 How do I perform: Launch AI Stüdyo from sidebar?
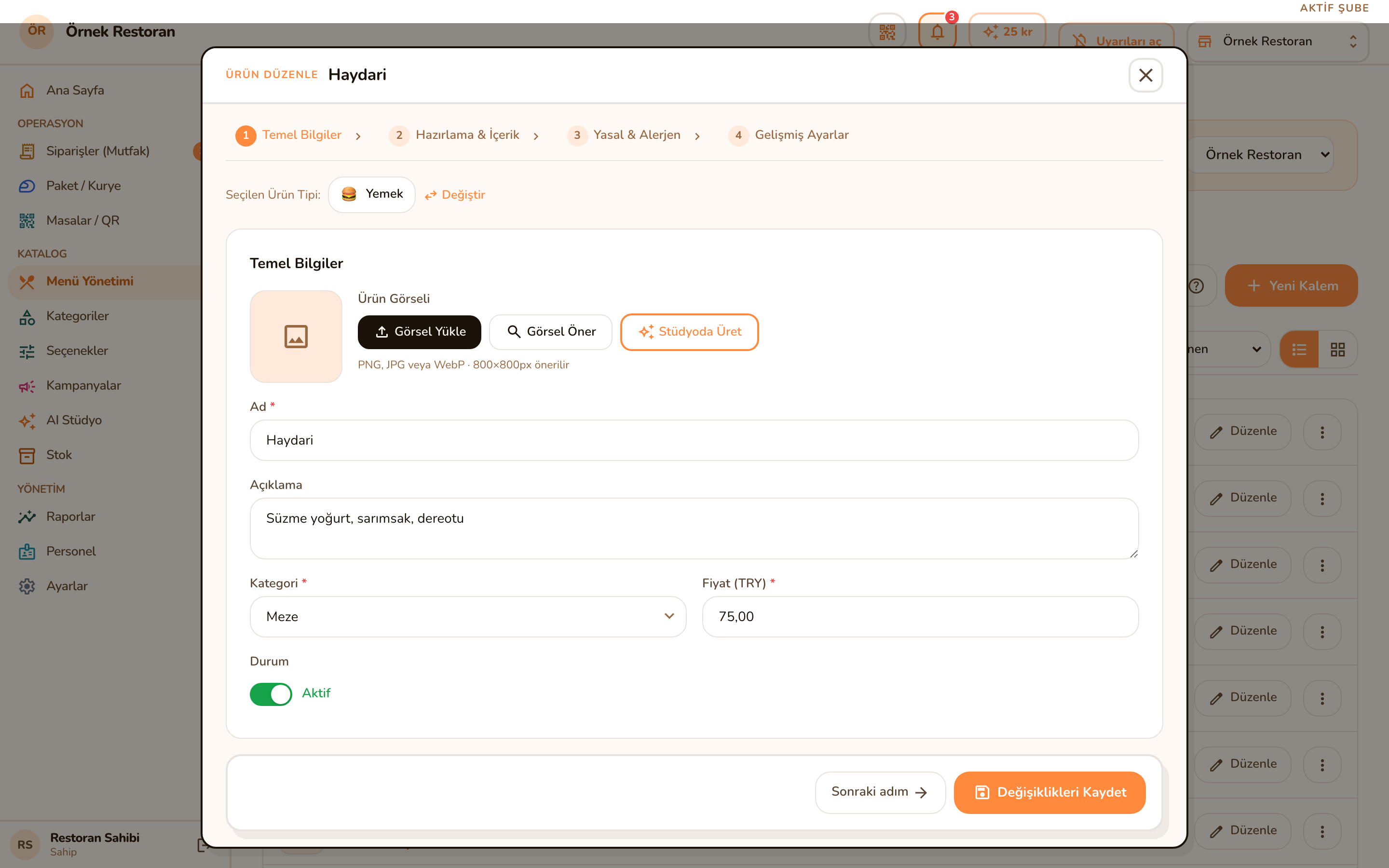point(73,420)
